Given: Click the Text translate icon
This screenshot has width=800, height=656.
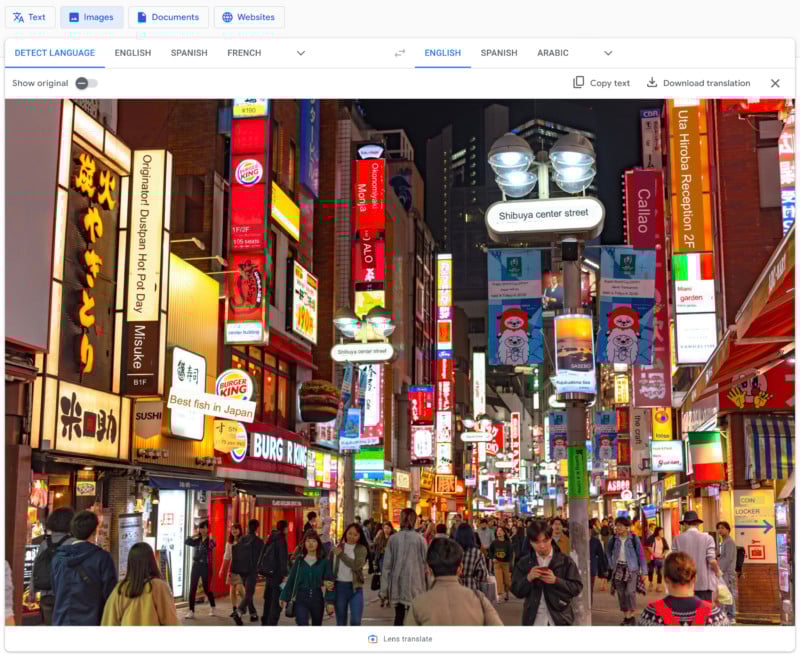Looking at the screenshot, I should point(18,17).
